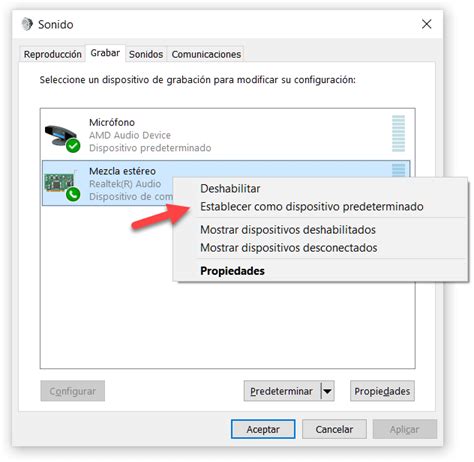
Task: Select Establecer como dispositivo predeterminado
Action: coord(312,207)
